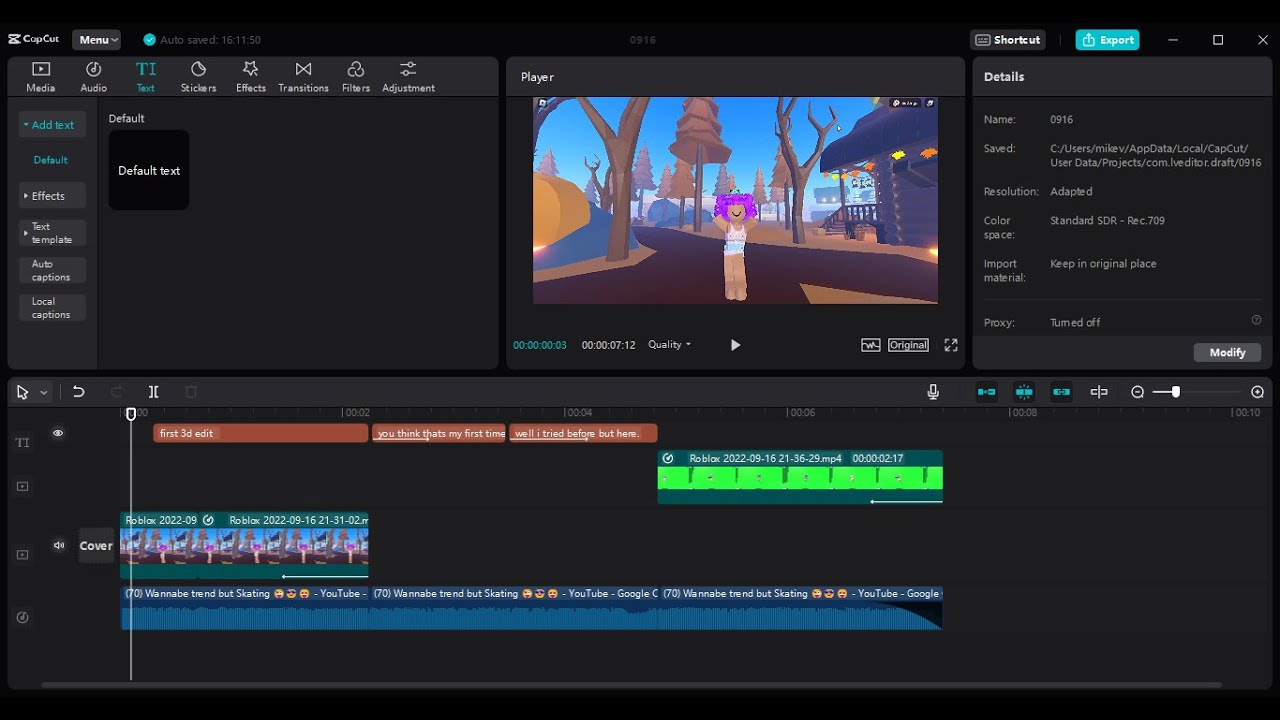Viewport: 1280px width, 720px height.
Task: Open the Audio tab
Action: (x=93, y=77)
